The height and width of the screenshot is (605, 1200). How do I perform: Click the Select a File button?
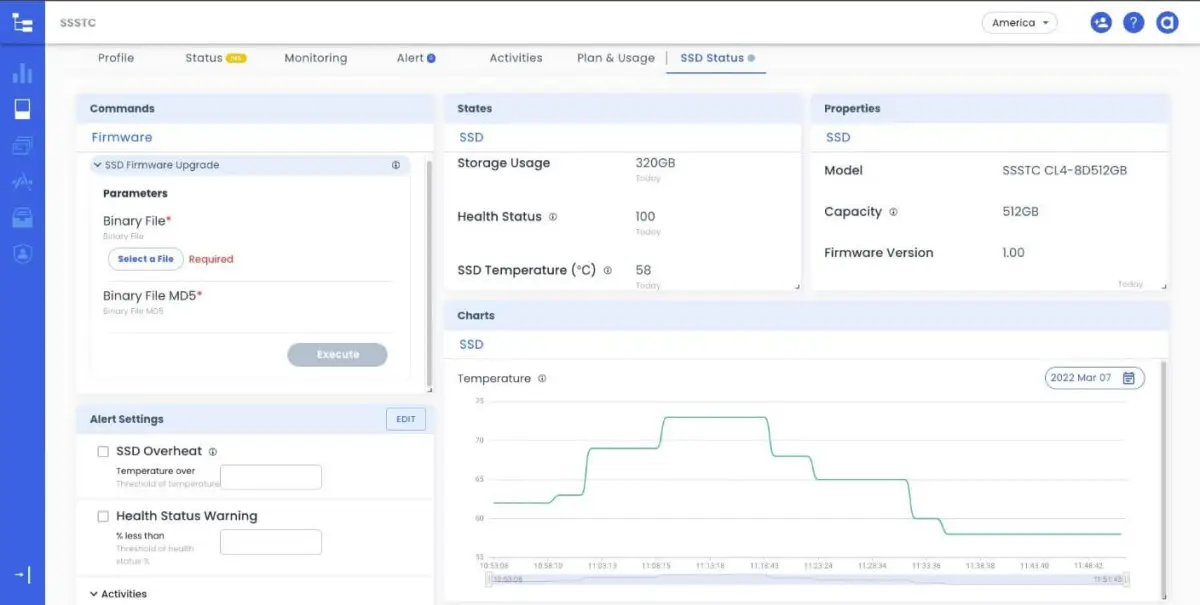click(146, 259)
